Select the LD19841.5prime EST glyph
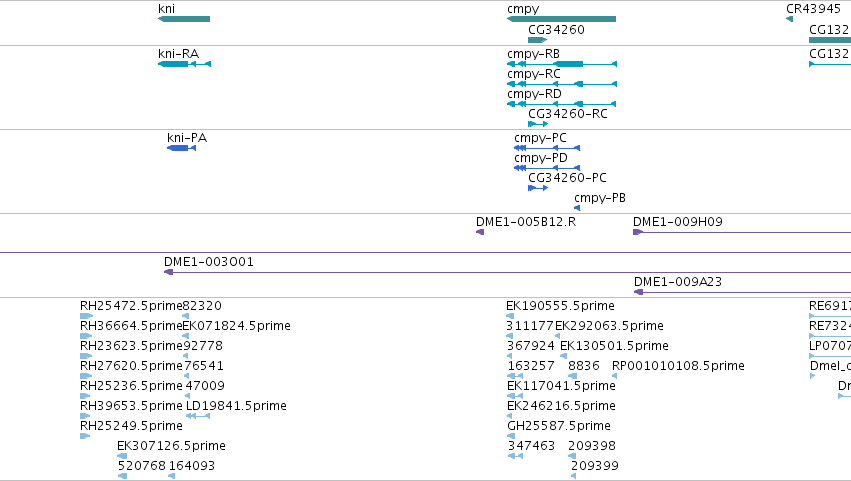The width and height of the screenshot is (851, 481). pyautogui.click(x=198, y=416)
